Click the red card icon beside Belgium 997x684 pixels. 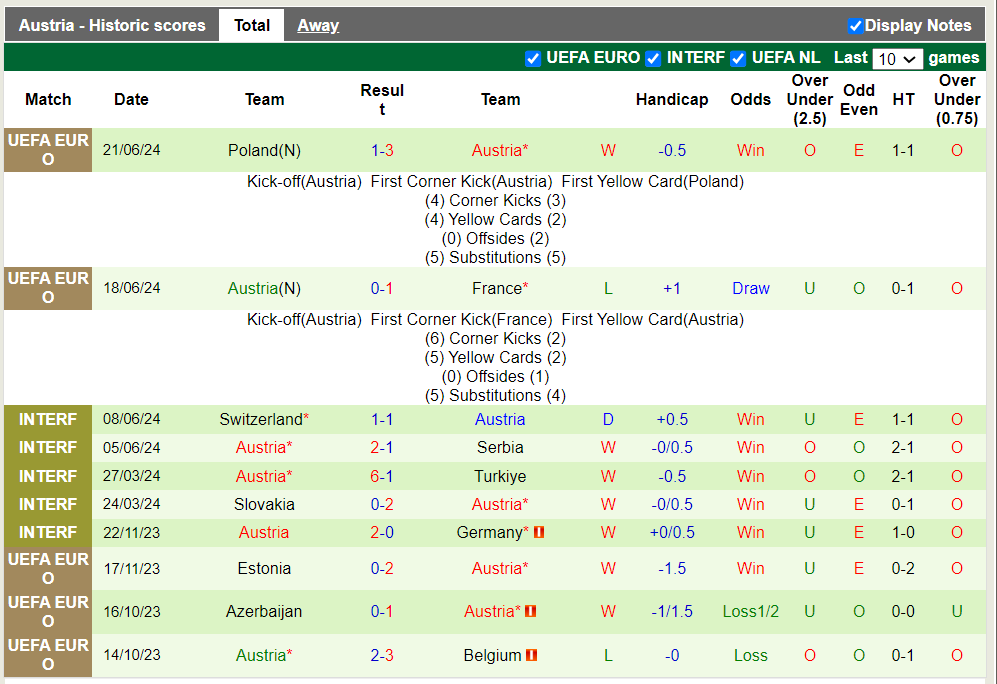tap(531, 656)
